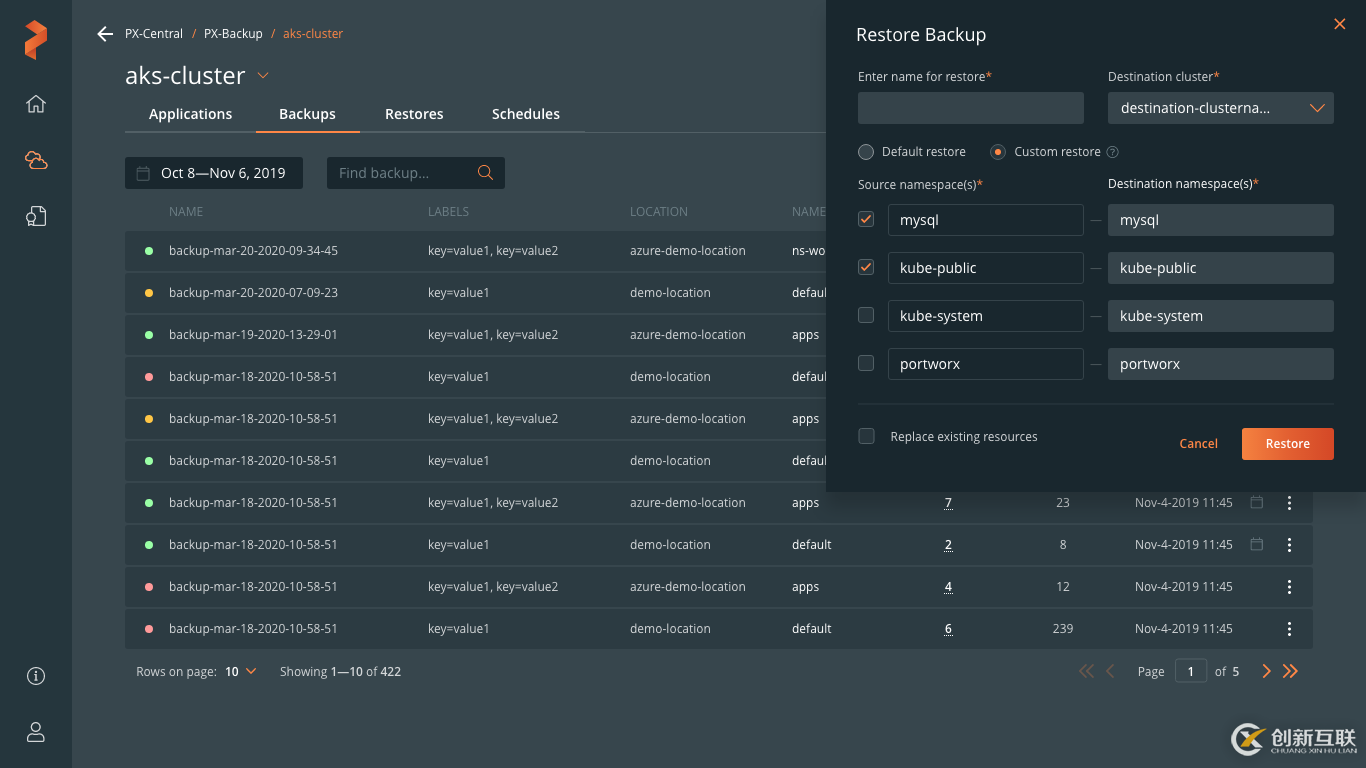
Task: Check the portworx source namespace checkbox
Action: 866,363
